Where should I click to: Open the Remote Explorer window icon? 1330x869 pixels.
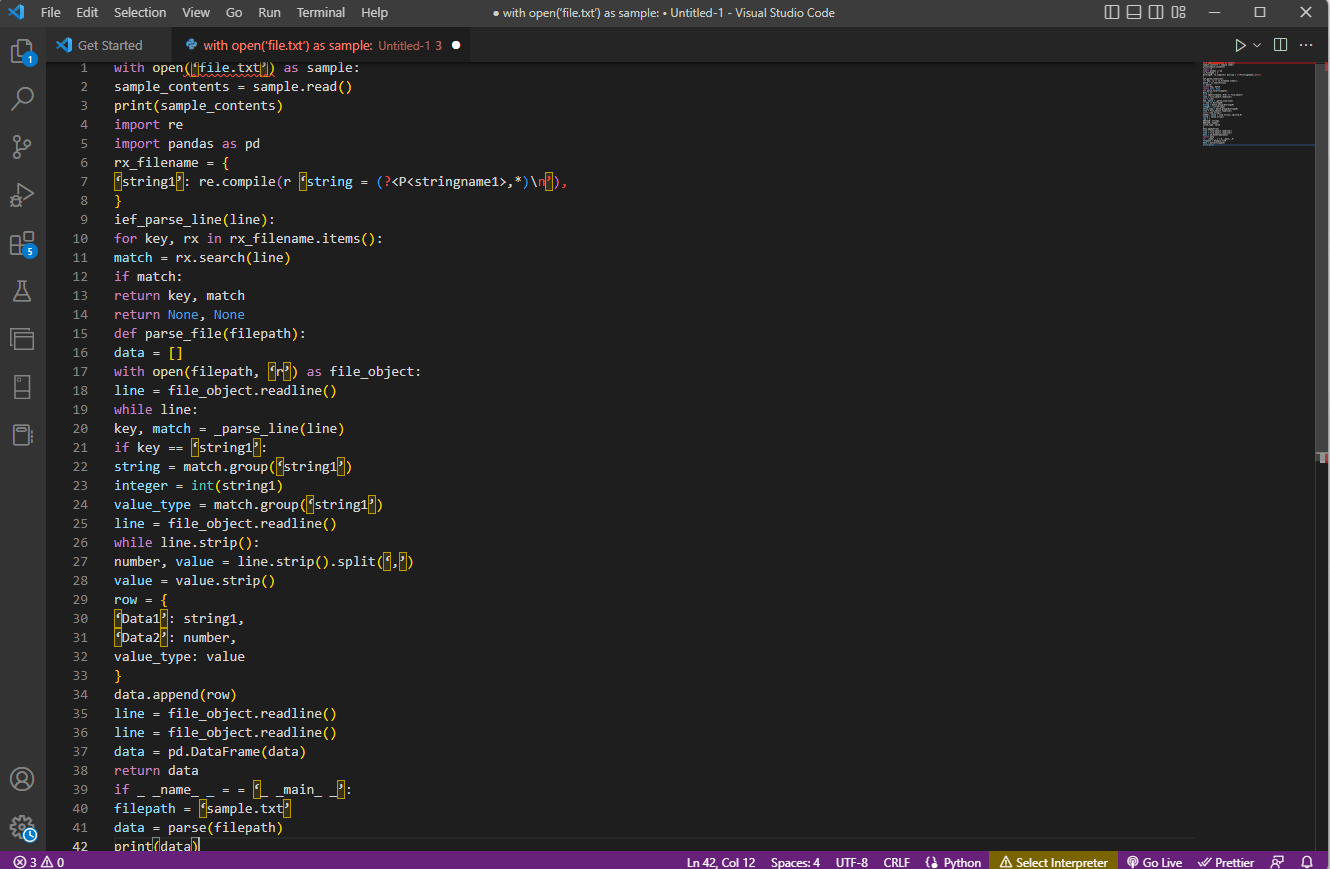22,339
